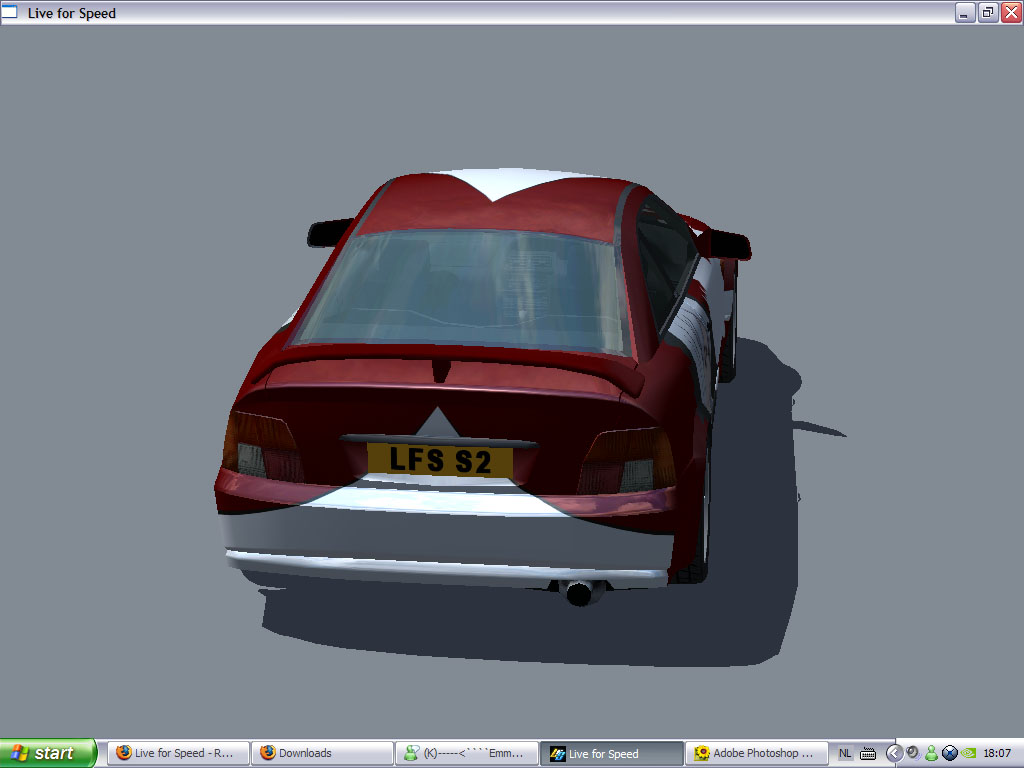Click the NL language indicator

(x=844, y=753)
